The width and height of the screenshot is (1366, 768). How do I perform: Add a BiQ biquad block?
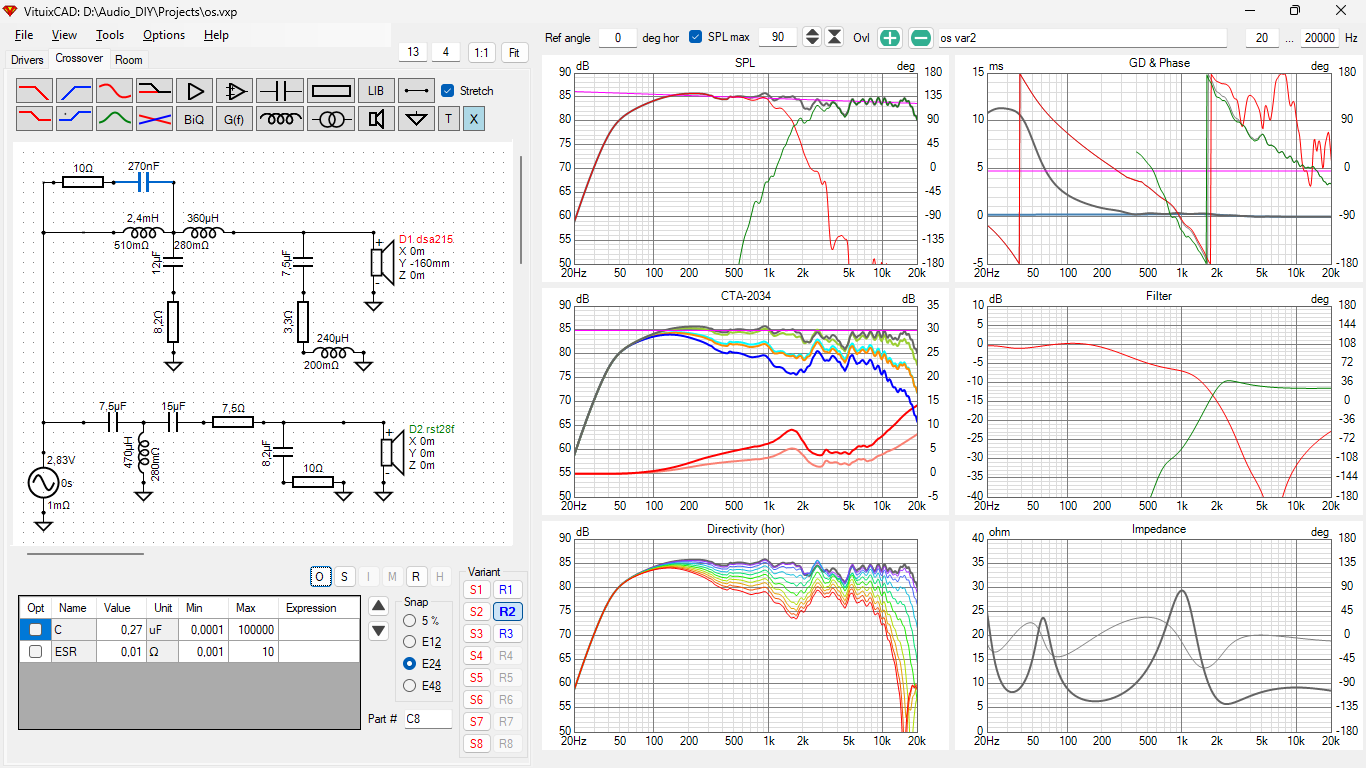[194, 119]
